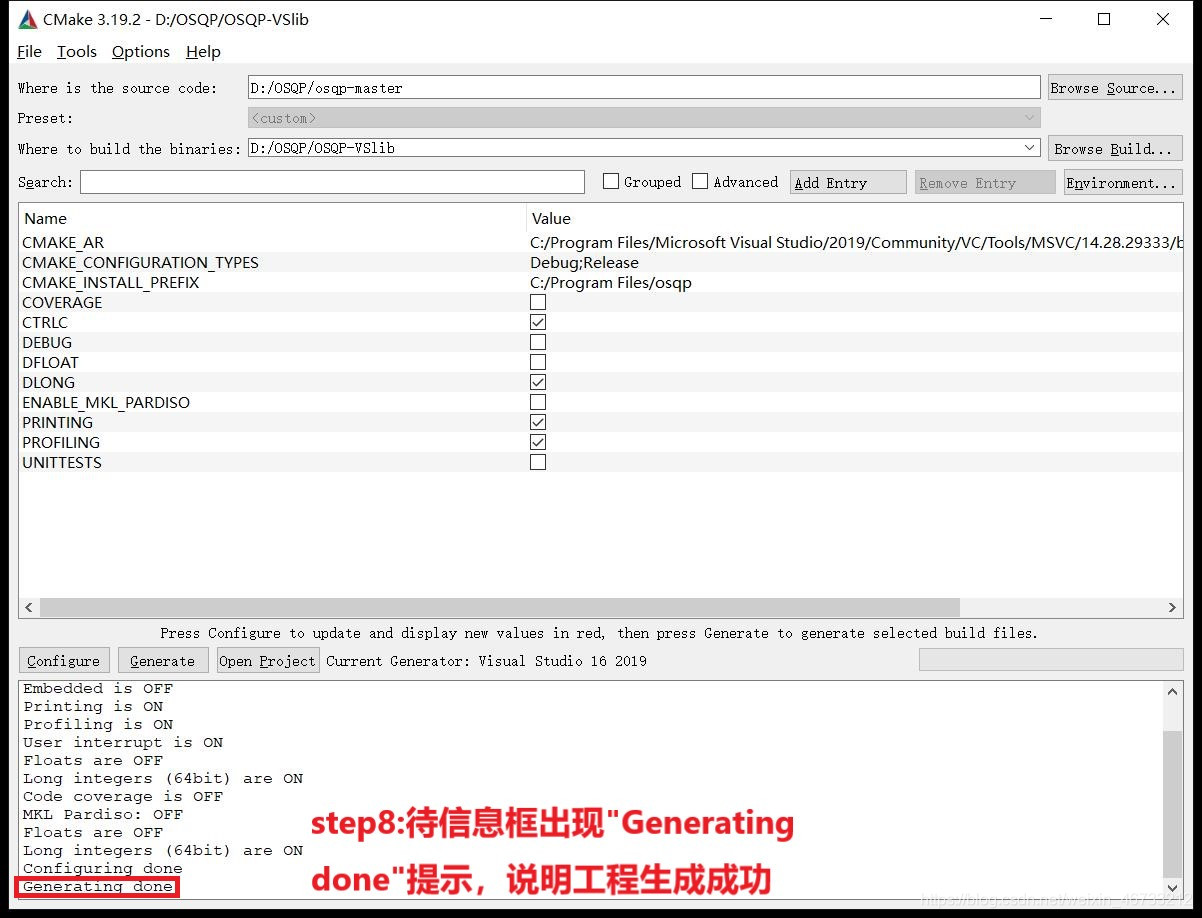Expand the build binaries path dropdown
This screenshot has height=918, width=1202.
[1030, 148]
